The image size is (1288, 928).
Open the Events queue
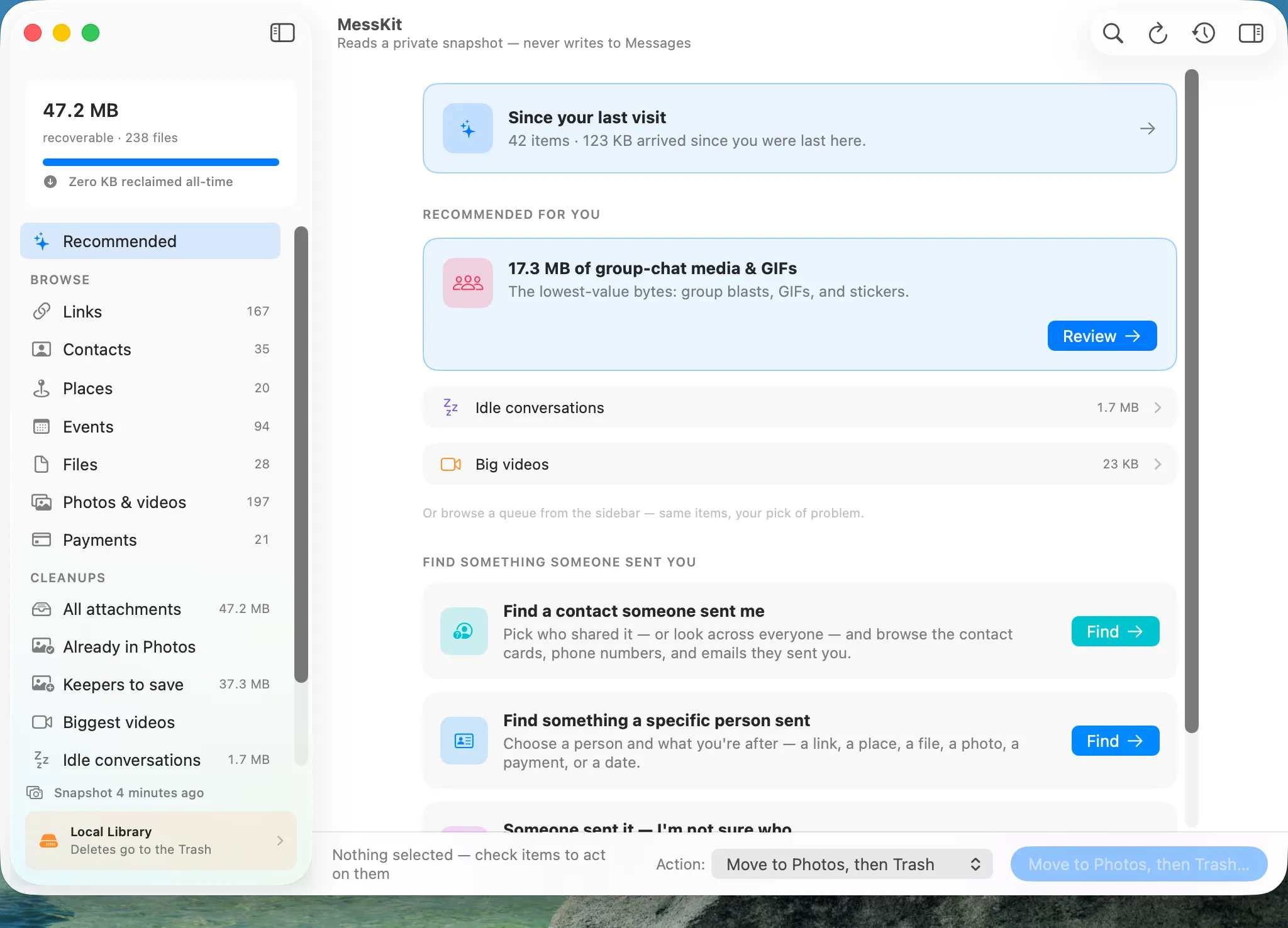[150, 427]
